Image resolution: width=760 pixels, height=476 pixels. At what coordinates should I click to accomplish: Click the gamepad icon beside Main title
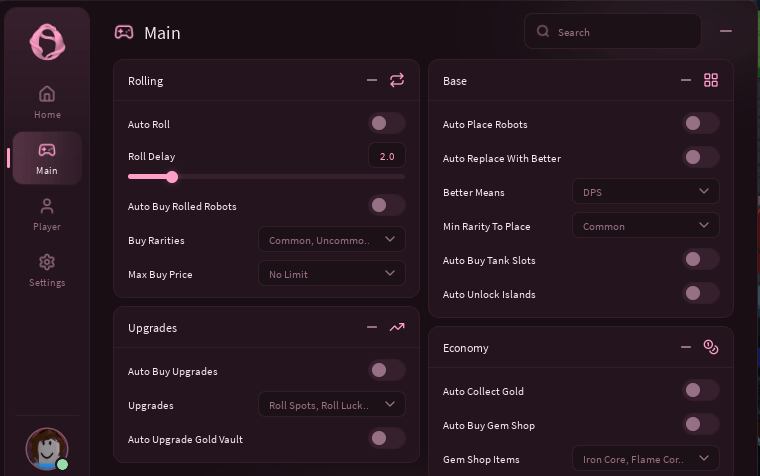(124, 32)
